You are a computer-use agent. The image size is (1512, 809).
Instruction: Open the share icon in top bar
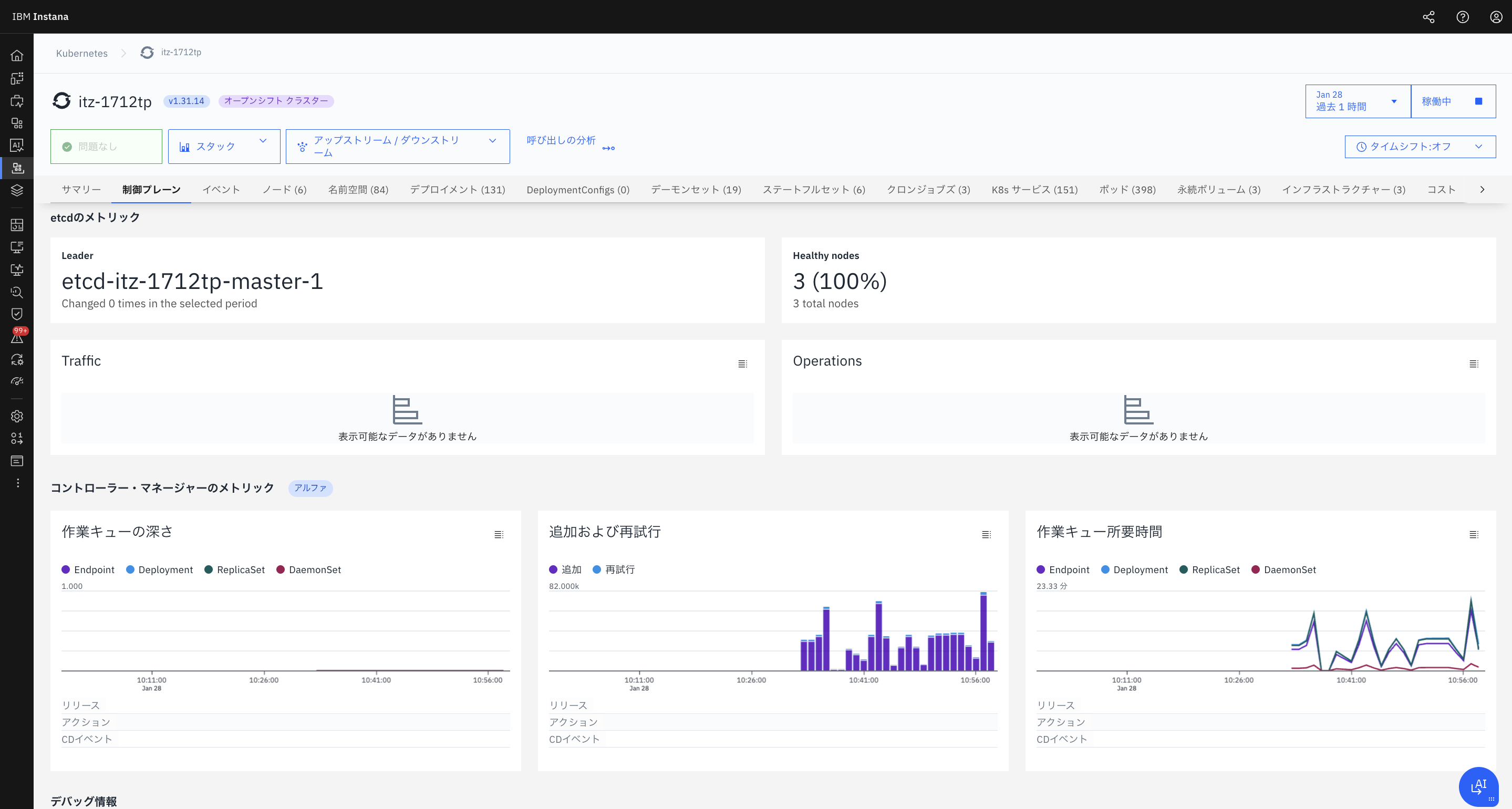[x=1428, y=17]
